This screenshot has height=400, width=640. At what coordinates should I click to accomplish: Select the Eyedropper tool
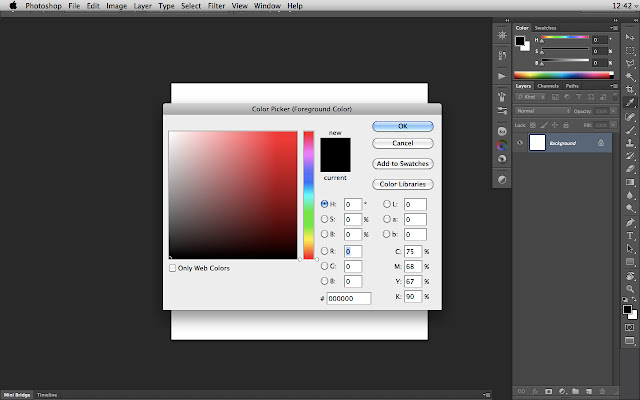tap(630, 103)
